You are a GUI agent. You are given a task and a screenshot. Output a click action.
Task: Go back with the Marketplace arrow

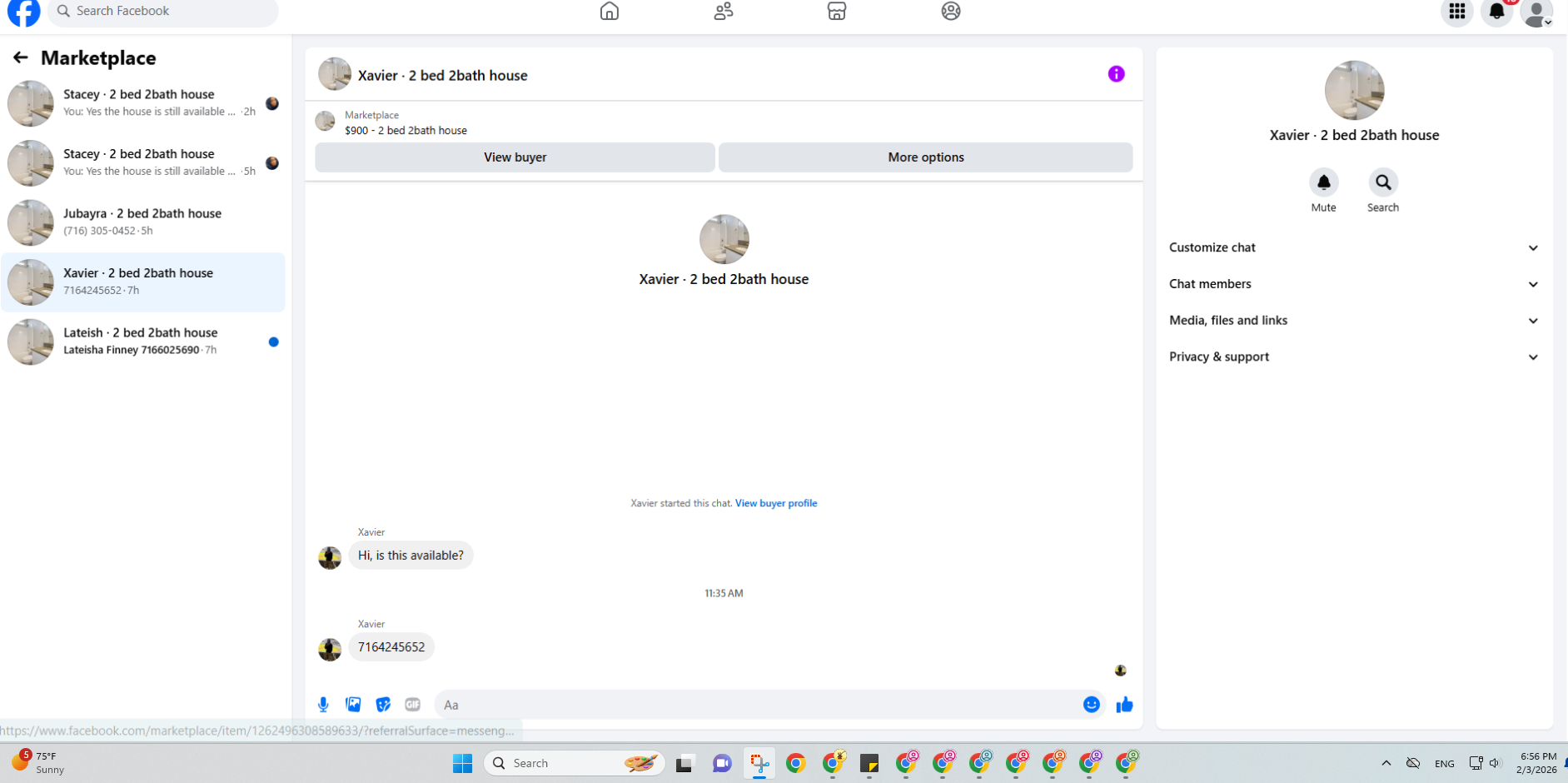[x=21, y=57]
